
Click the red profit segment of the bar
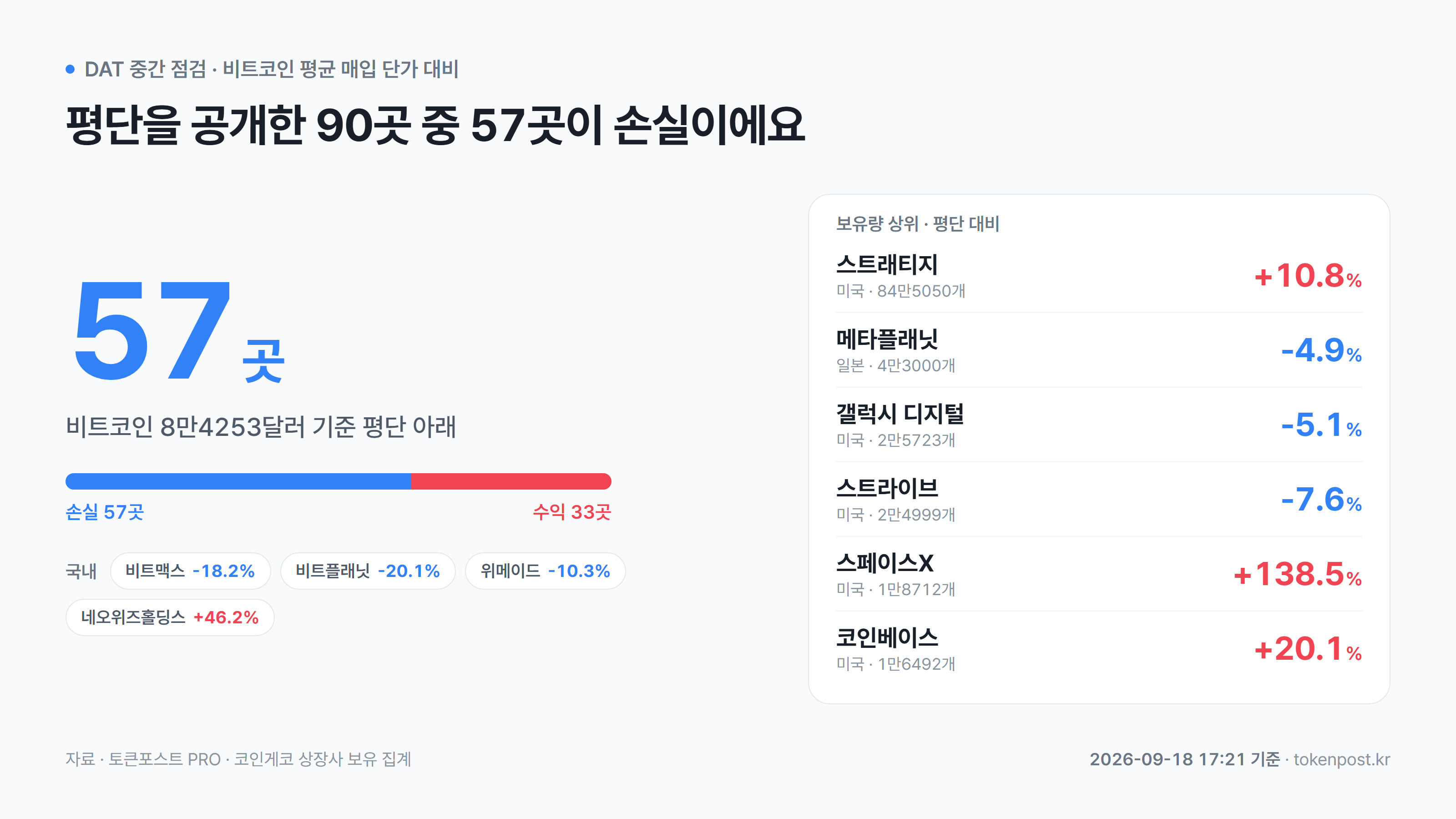click(x=511, y=481)
